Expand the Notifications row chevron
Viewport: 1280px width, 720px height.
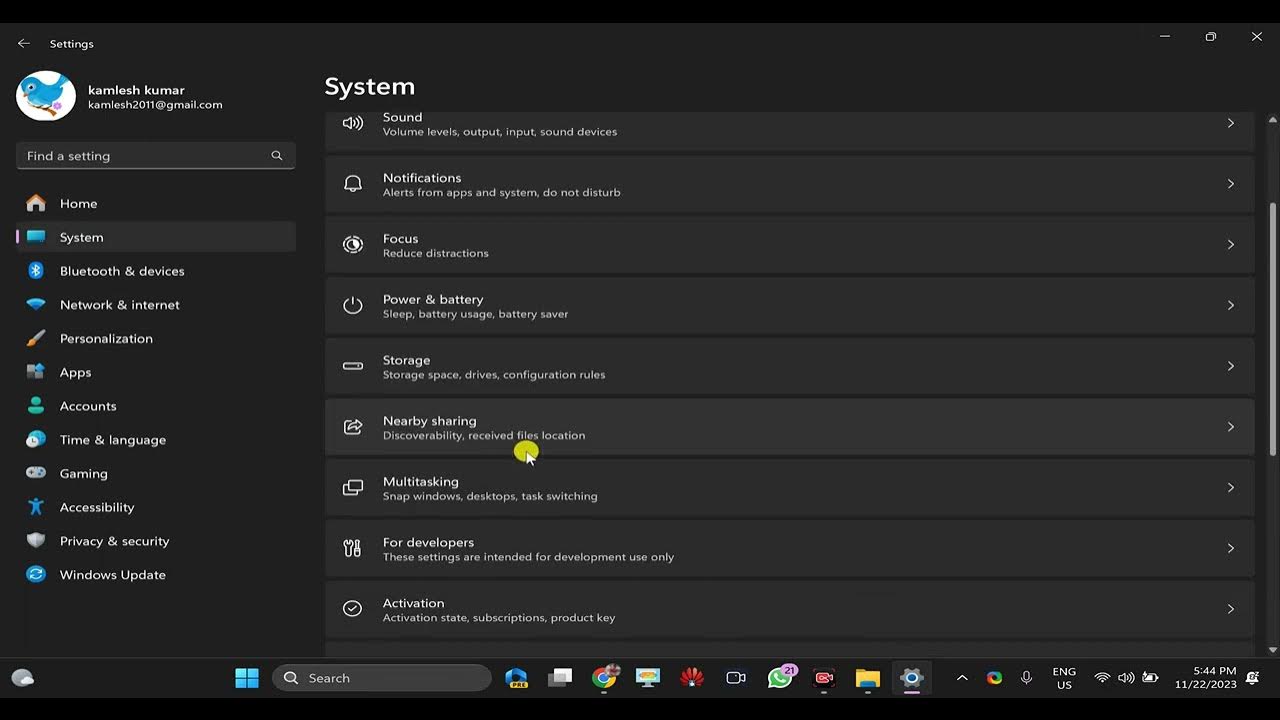pyautogui.click(x=1231, y=184)
